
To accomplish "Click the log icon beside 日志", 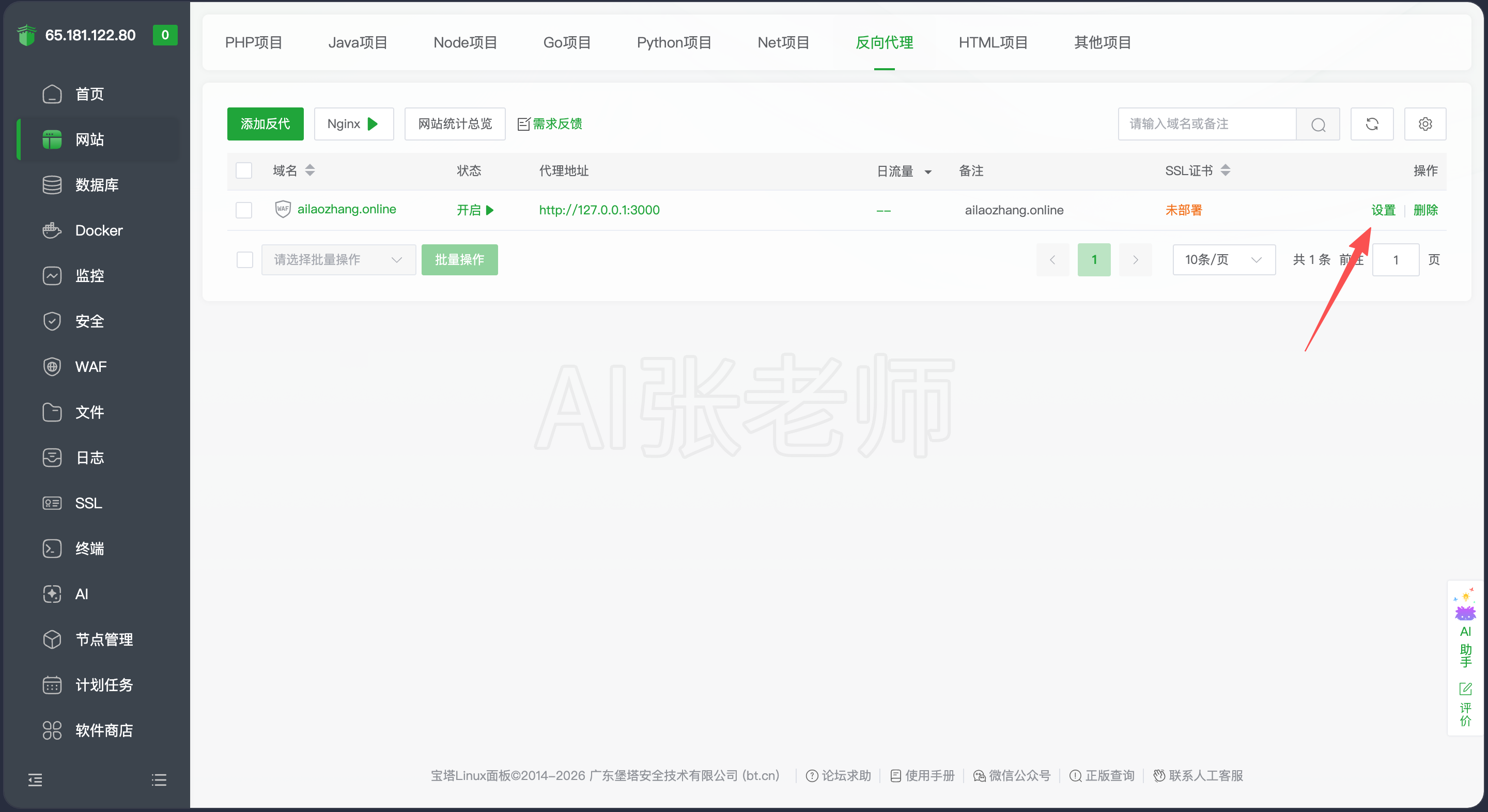I will 52,458.
